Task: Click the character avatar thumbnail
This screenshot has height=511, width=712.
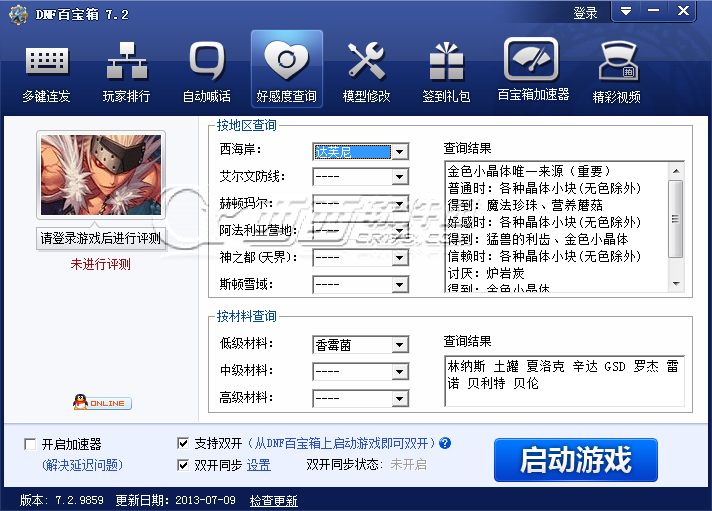Action: [101, 175]
